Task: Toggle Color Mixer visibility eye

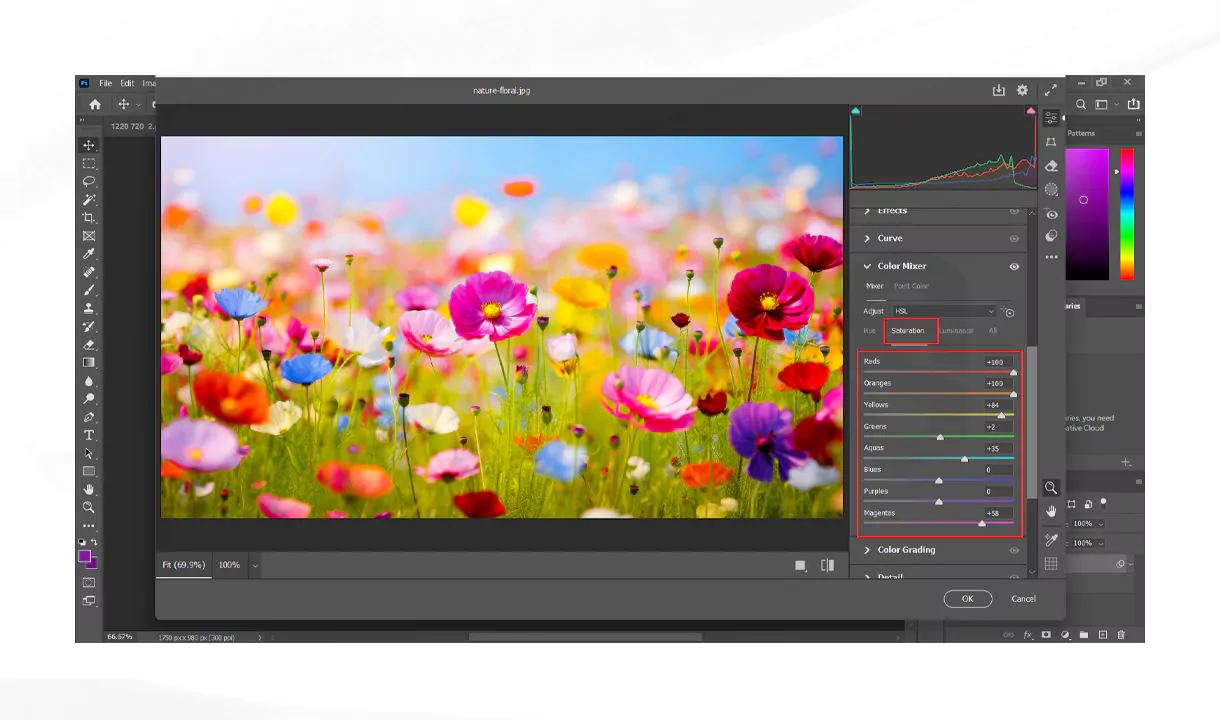Action: 1014,266
